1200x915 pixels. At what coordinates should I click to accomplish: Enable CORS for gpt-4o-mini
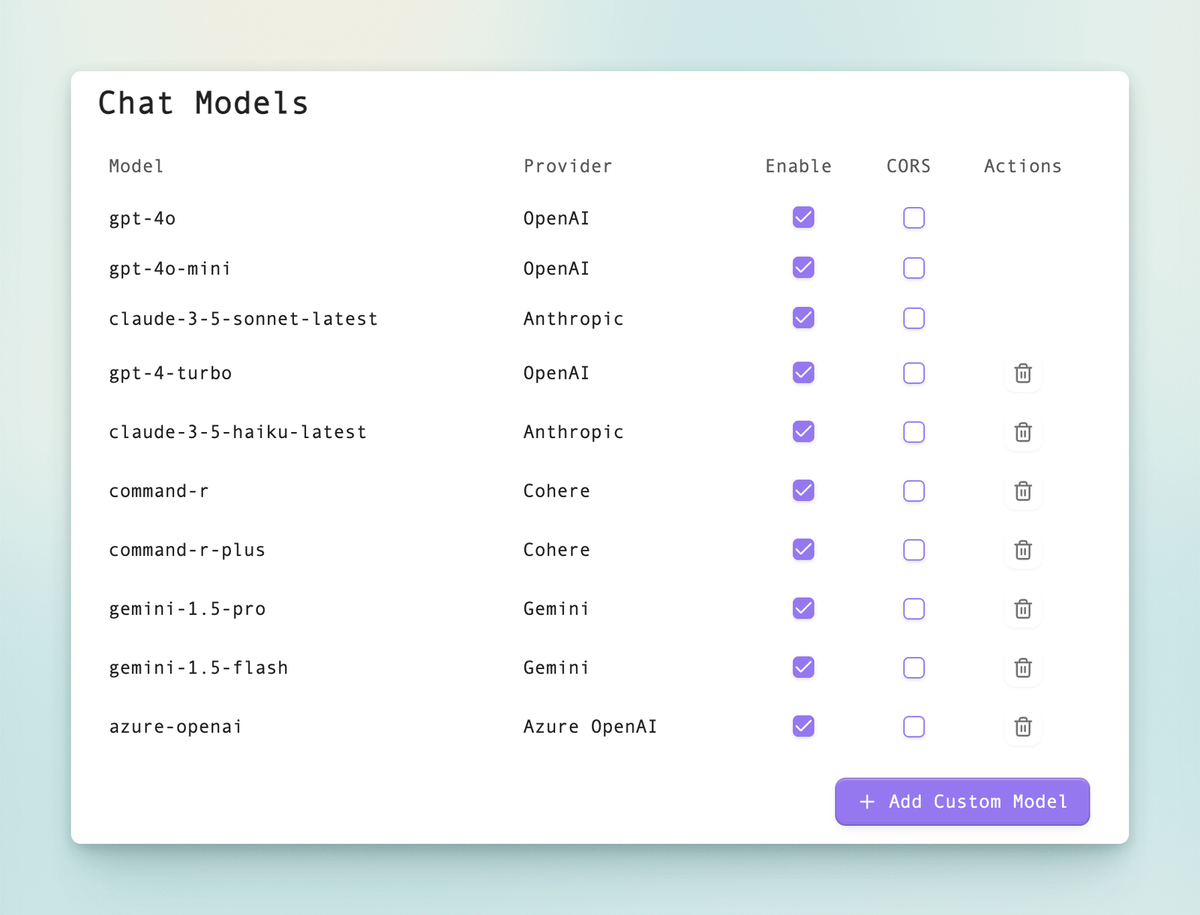pos(913,268)
